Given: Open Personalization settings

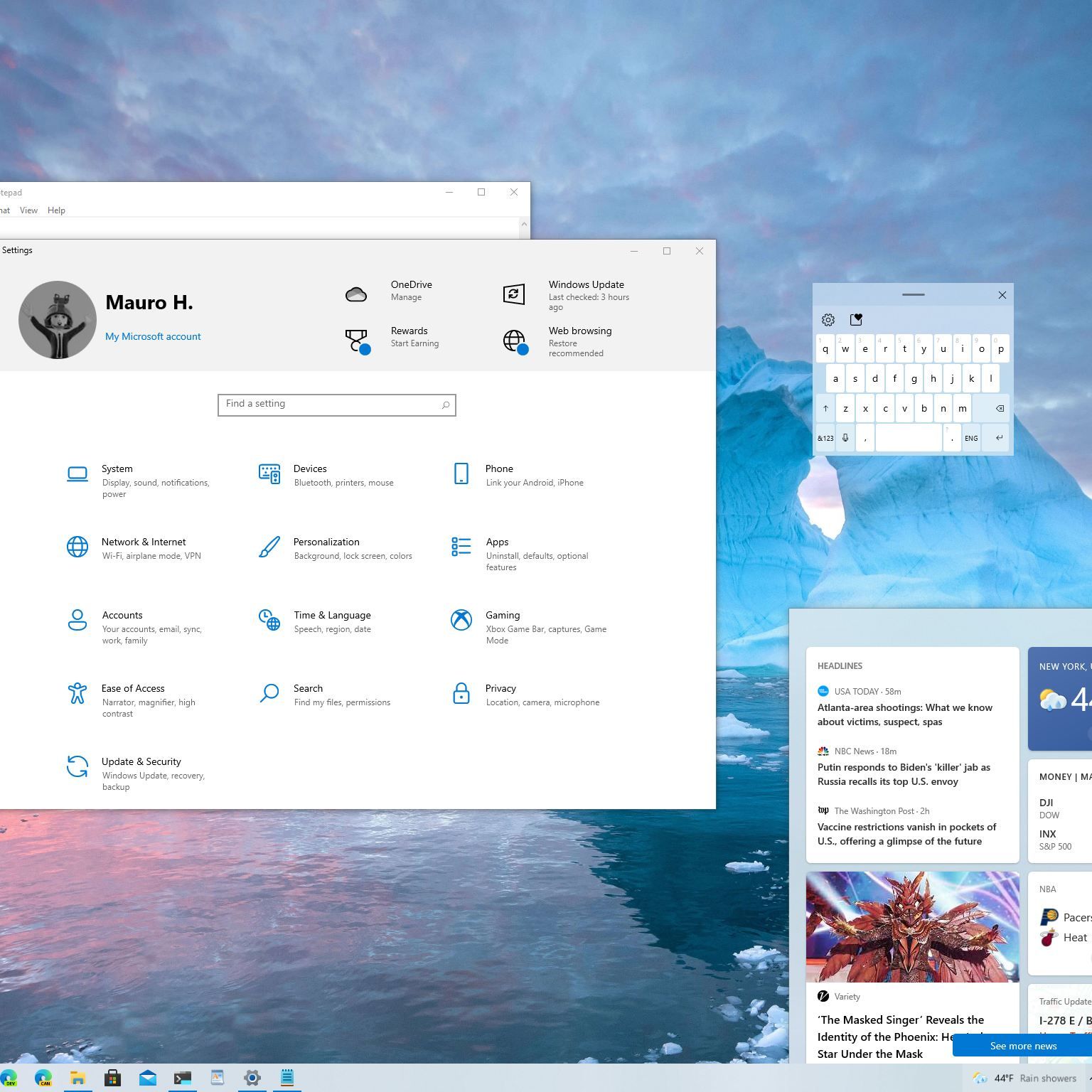Looking at the screenshot, I should click(x=336, y=548).
